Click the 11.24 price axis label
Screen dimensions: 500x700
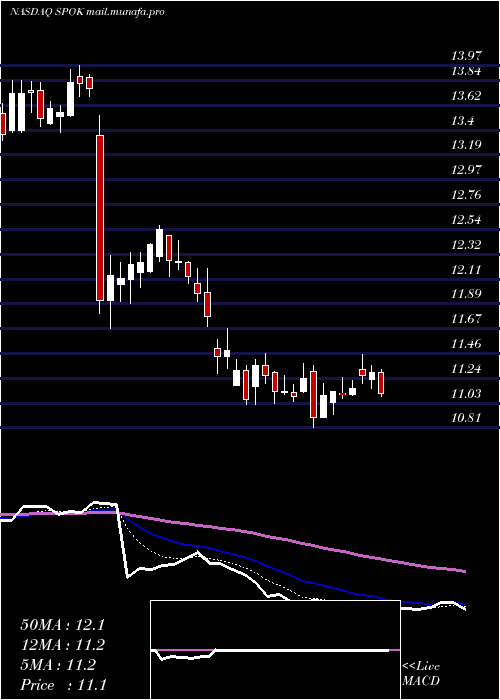467,369
